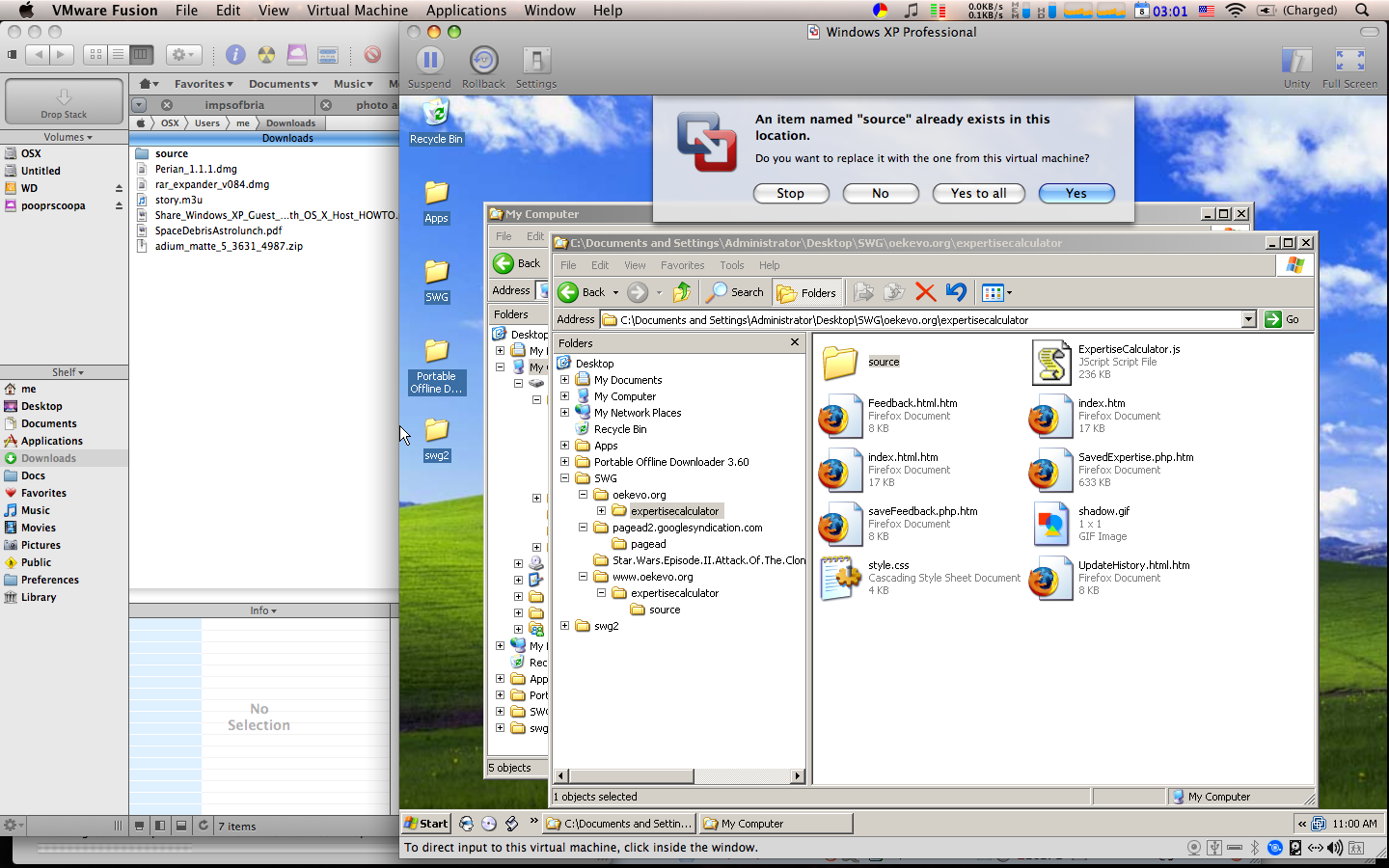1389x868 pixels.
Task: Open the Shelf section dropdown
Action: pos(68,372)
